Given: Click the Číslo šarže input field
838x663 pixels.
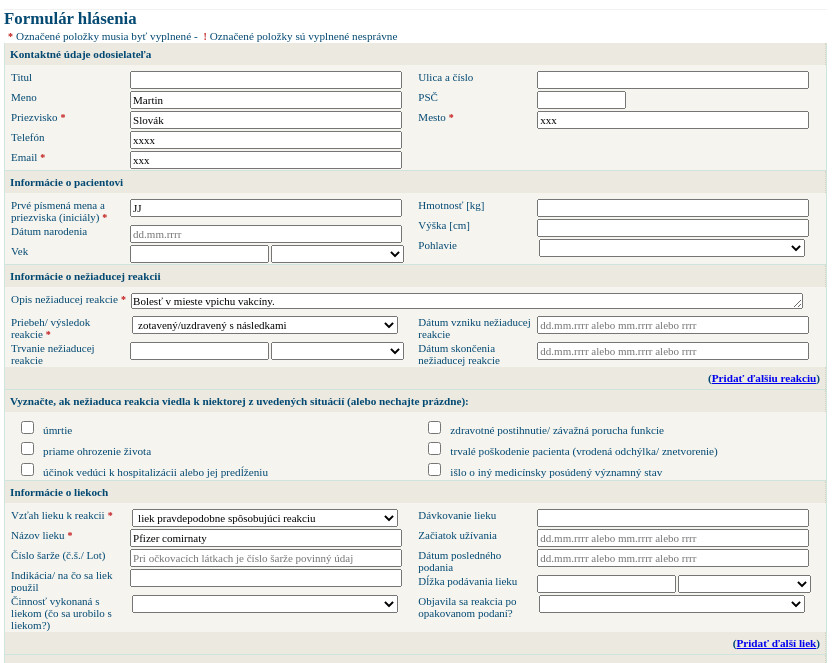Looking at the screenshot, I should click(x=266, y=558).
